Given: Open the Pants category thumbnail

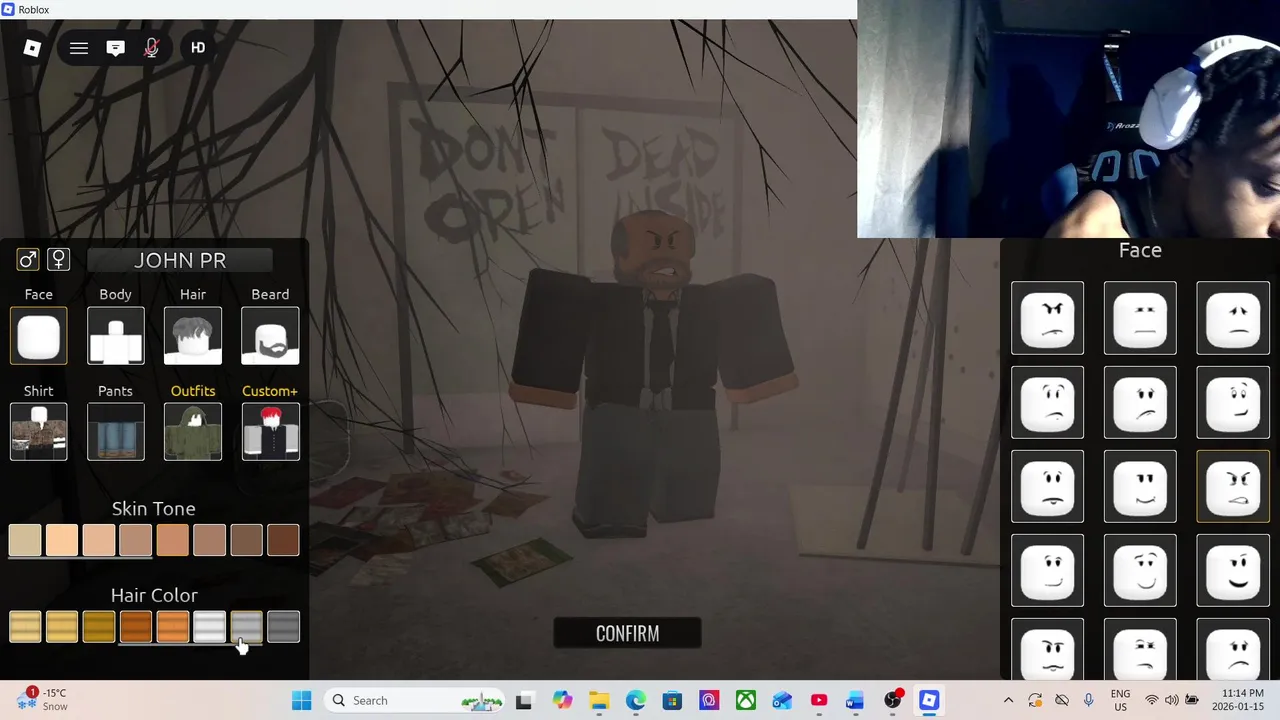Looking at the screenshot, I should pos(116,432).
